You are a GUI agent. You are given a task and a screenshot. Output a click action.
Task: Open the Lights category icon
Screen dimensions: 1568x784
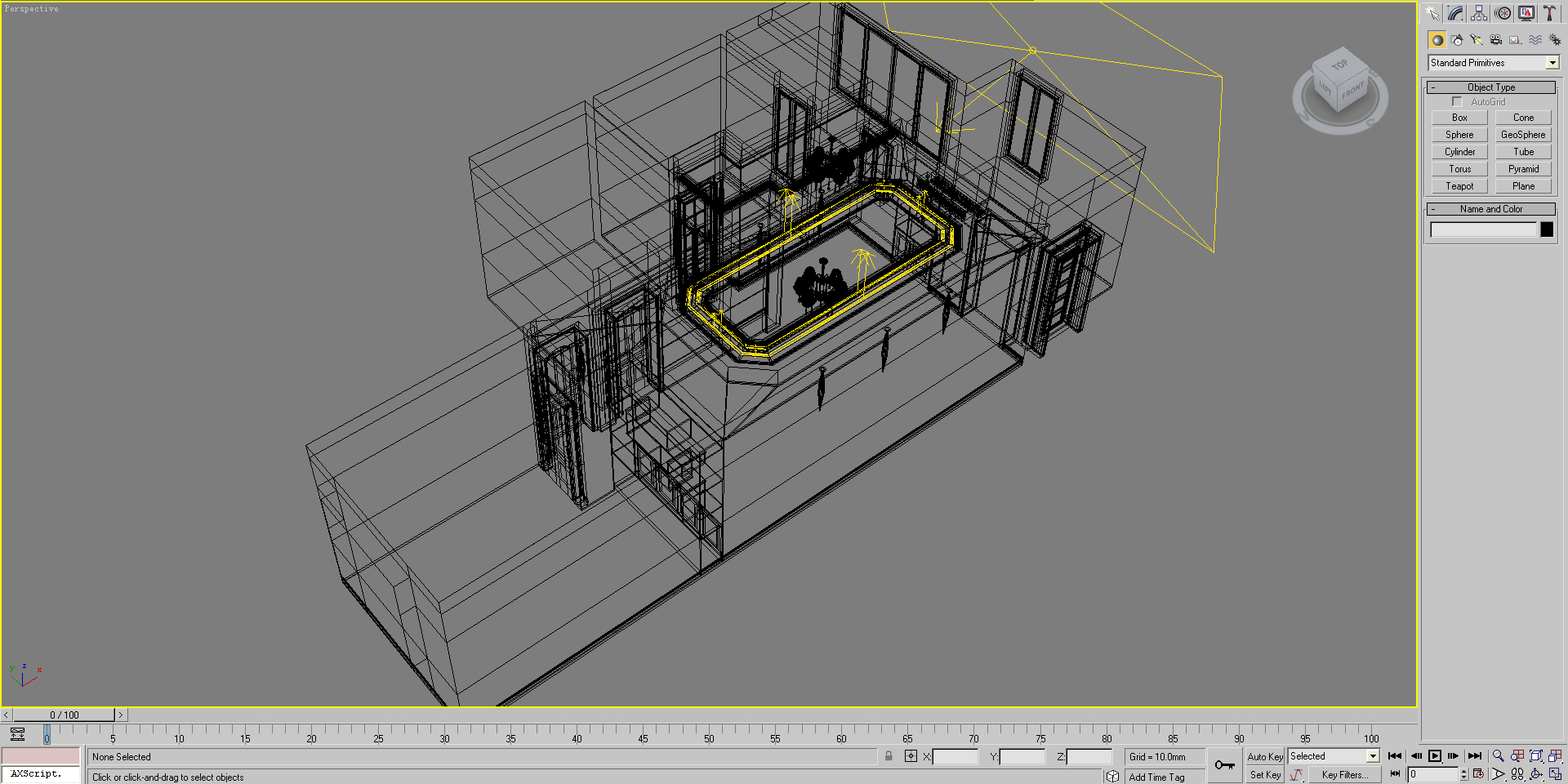point(1477,40)
